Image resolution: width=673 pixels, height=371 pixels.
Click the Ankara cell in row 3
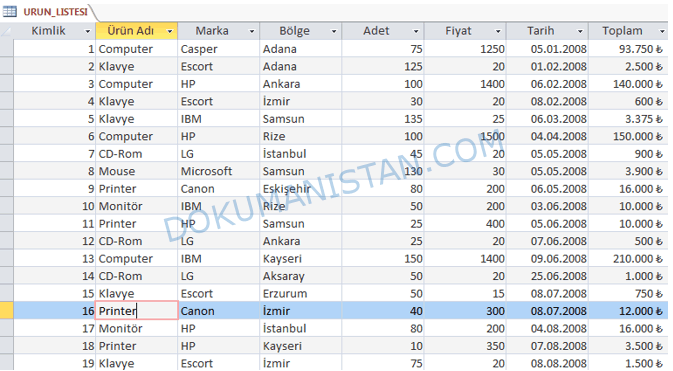tap(300, 84)
